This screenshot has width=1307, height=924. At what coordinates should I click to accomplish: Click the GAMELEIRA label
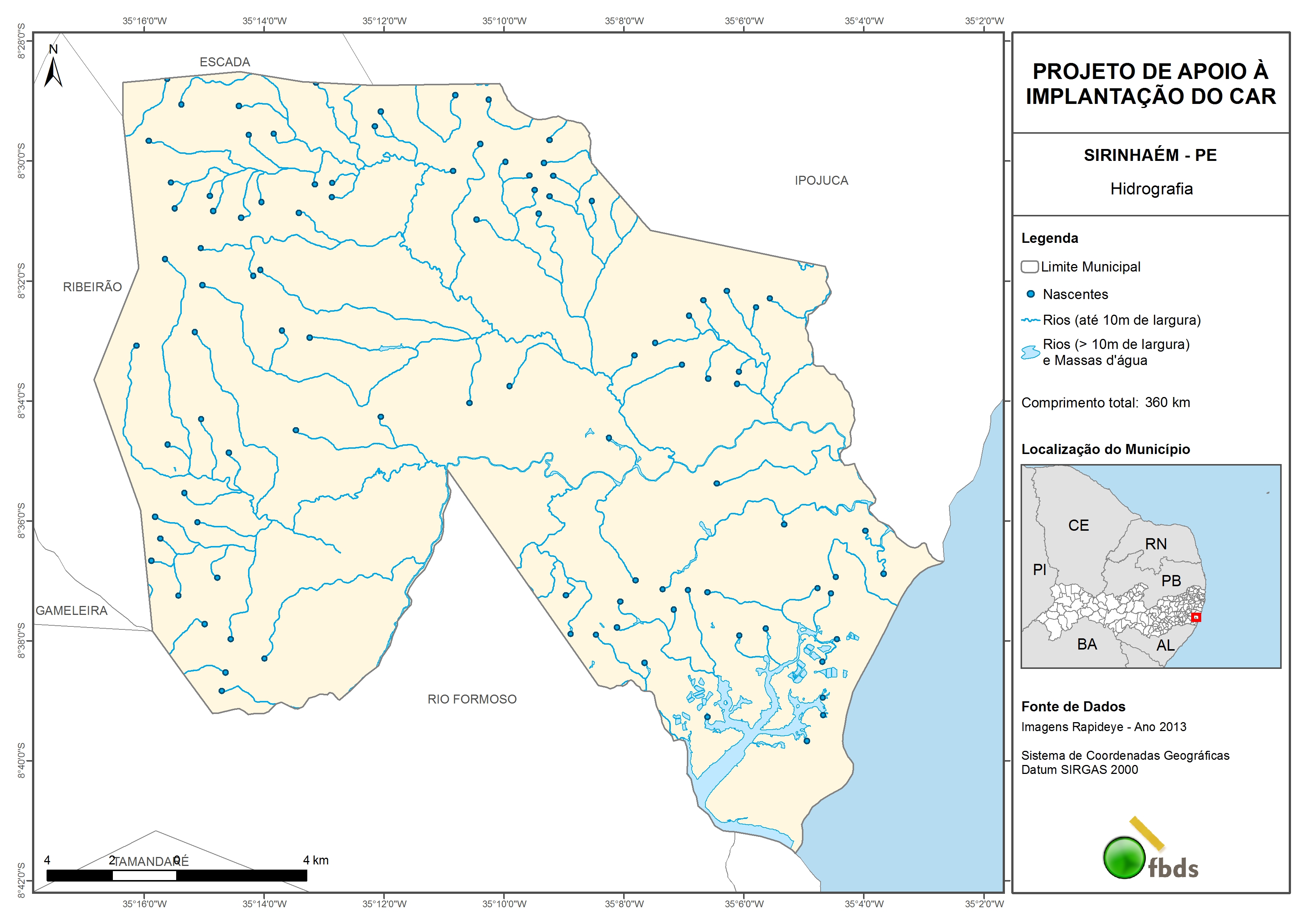(72, 610)
